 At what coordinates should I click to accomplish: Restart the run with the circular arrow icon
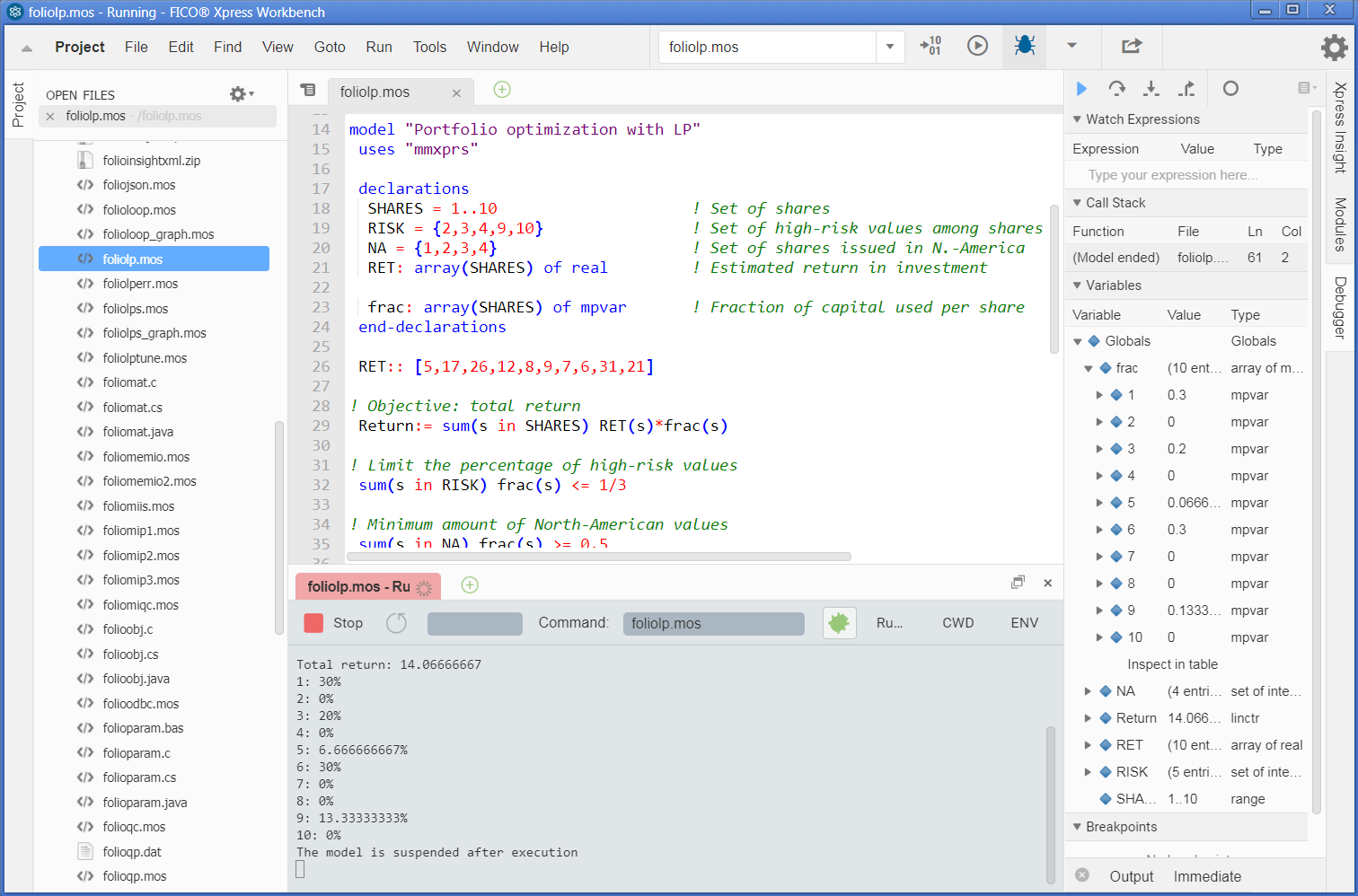pyautogui.click(x=395, y=622)
